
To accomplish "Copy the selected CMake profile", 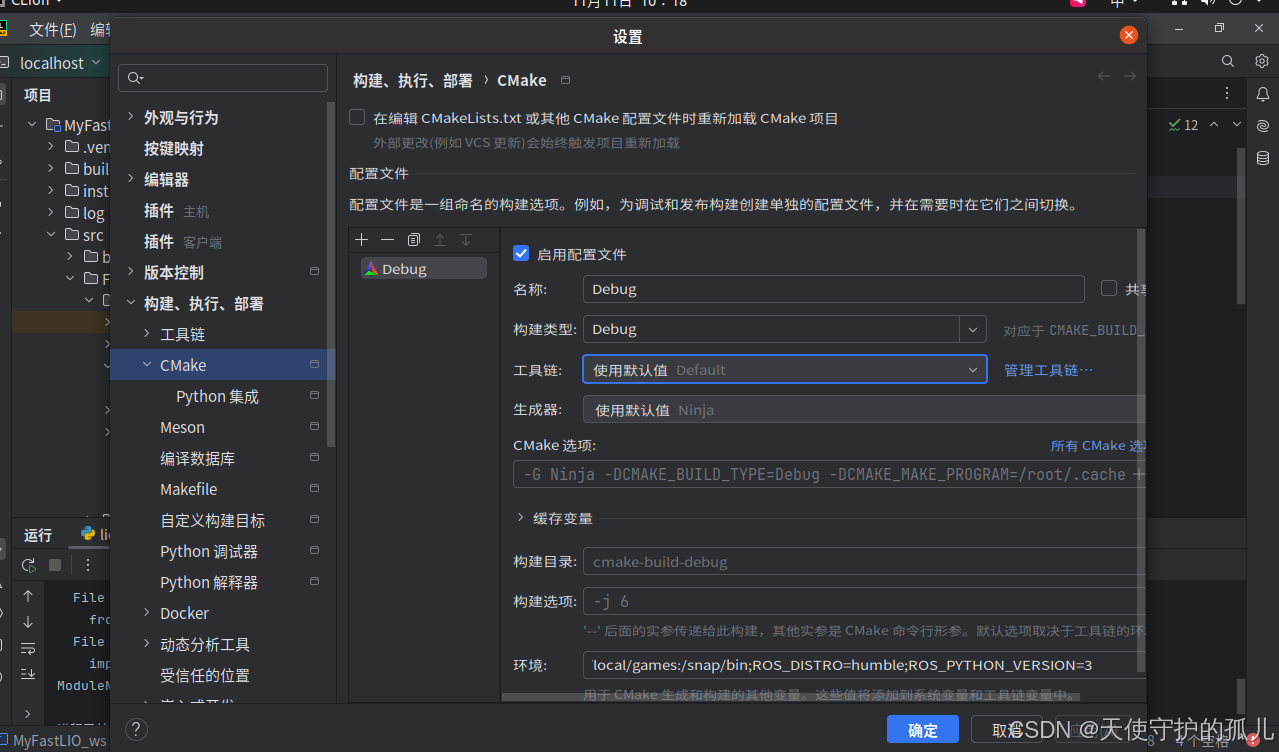I will coord(414,240).
